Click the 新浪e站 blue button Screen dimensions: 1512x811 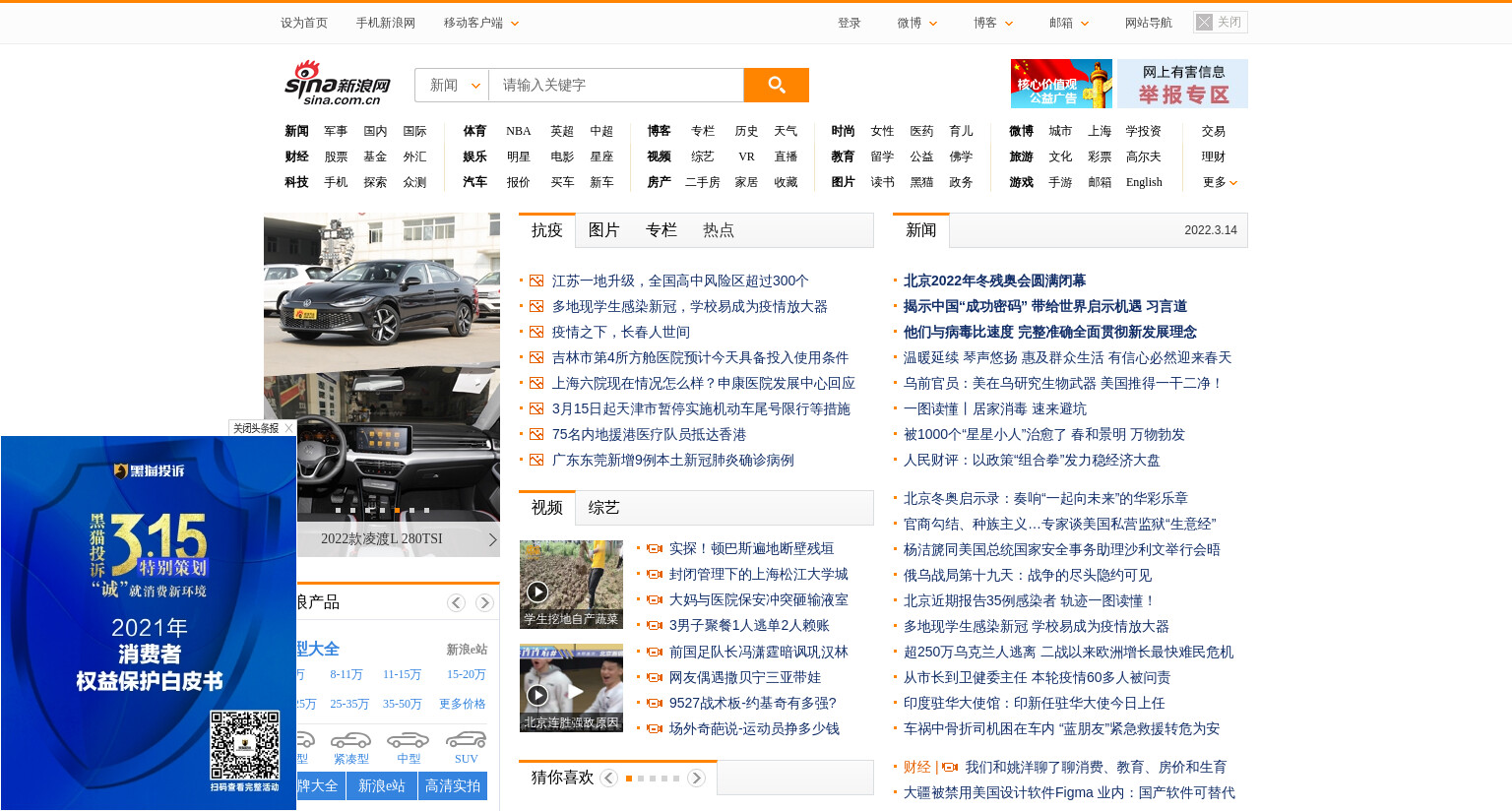[382, 785]
